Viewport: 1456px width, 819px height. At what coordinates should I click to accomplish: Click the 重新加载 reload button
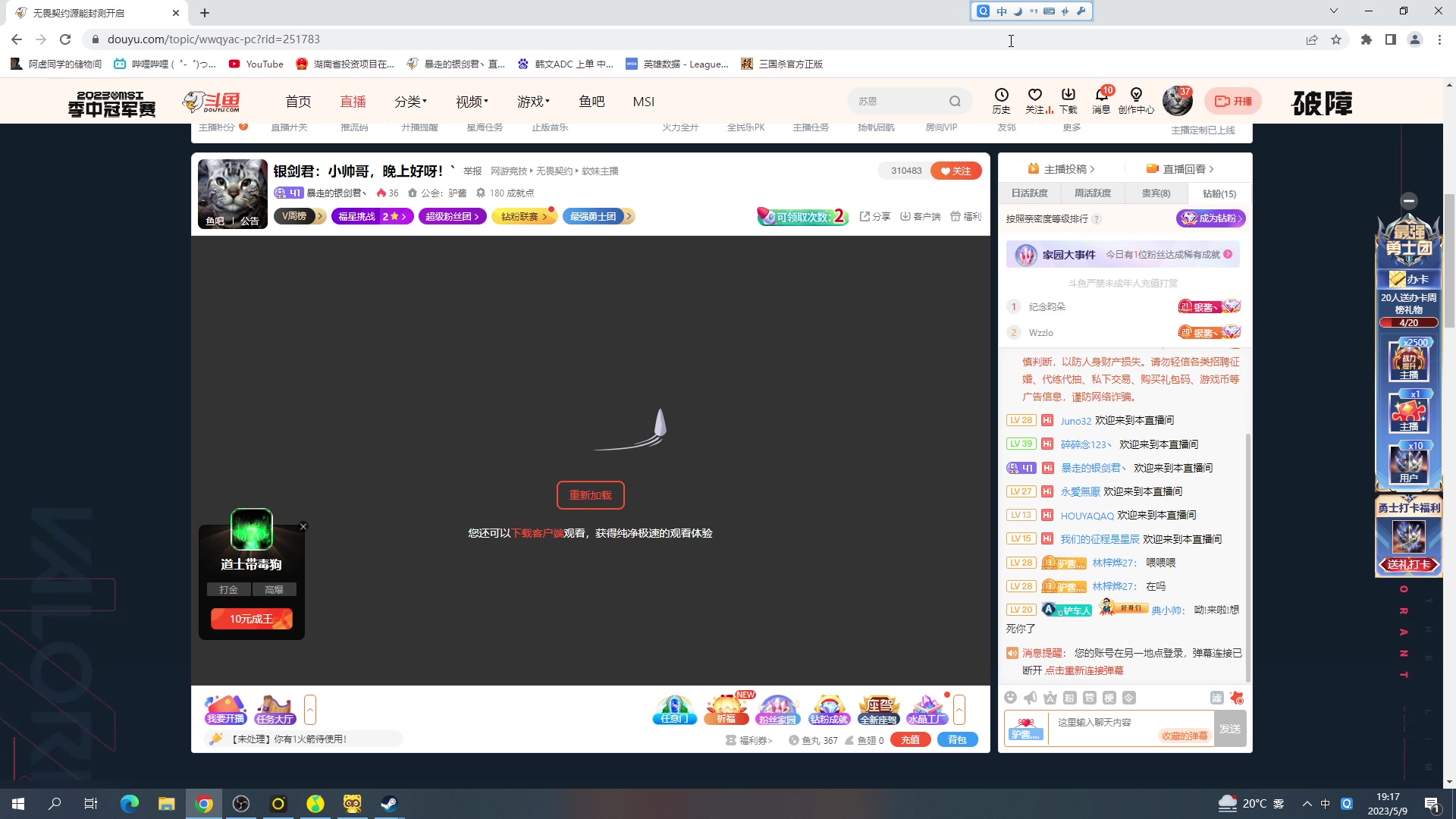[591, 494]
